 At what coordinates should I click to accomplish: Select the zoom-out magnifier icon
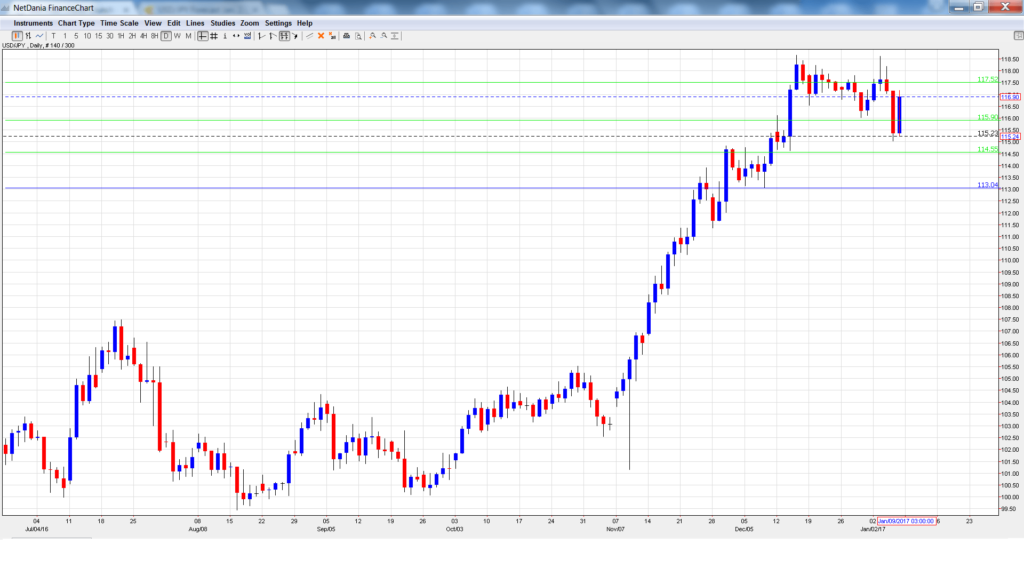(x=384, y=36)
